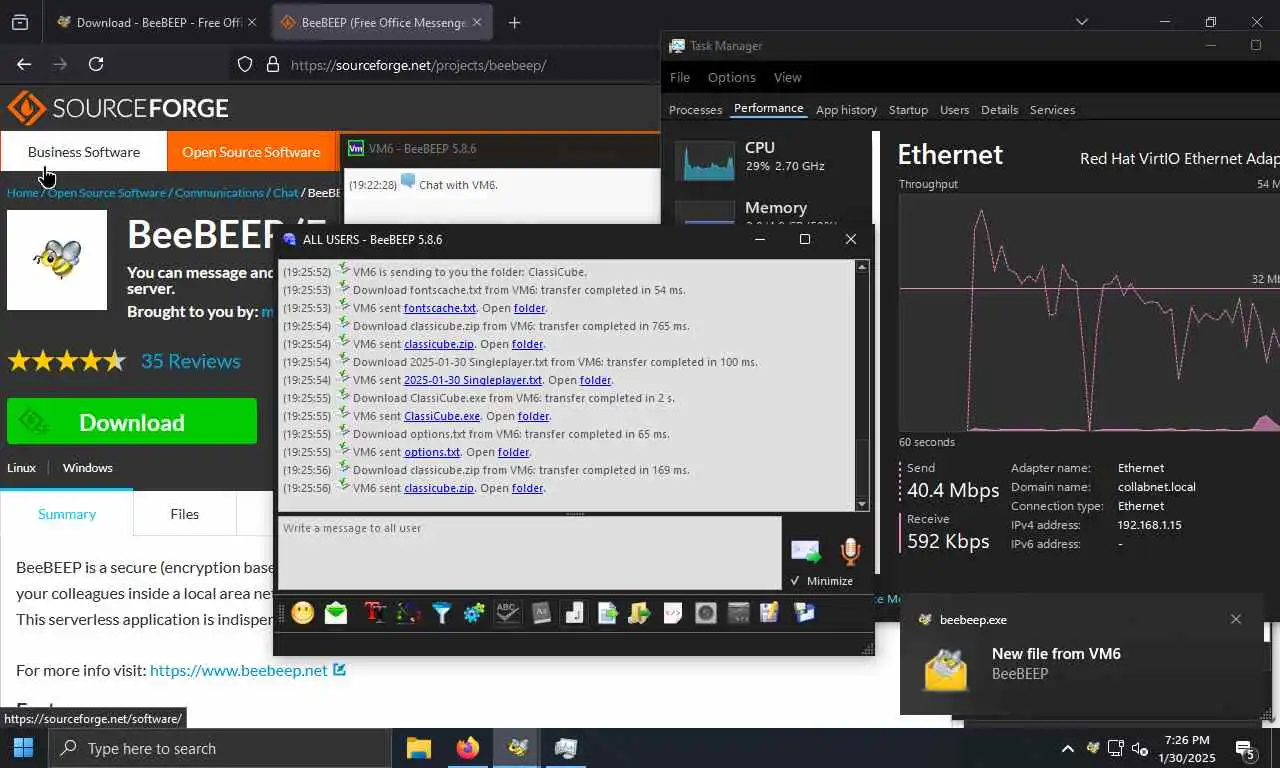Screen dimensions: 1280x768
Task: Open folder link next to ClassiCube.exe
Action: [533, 416]
